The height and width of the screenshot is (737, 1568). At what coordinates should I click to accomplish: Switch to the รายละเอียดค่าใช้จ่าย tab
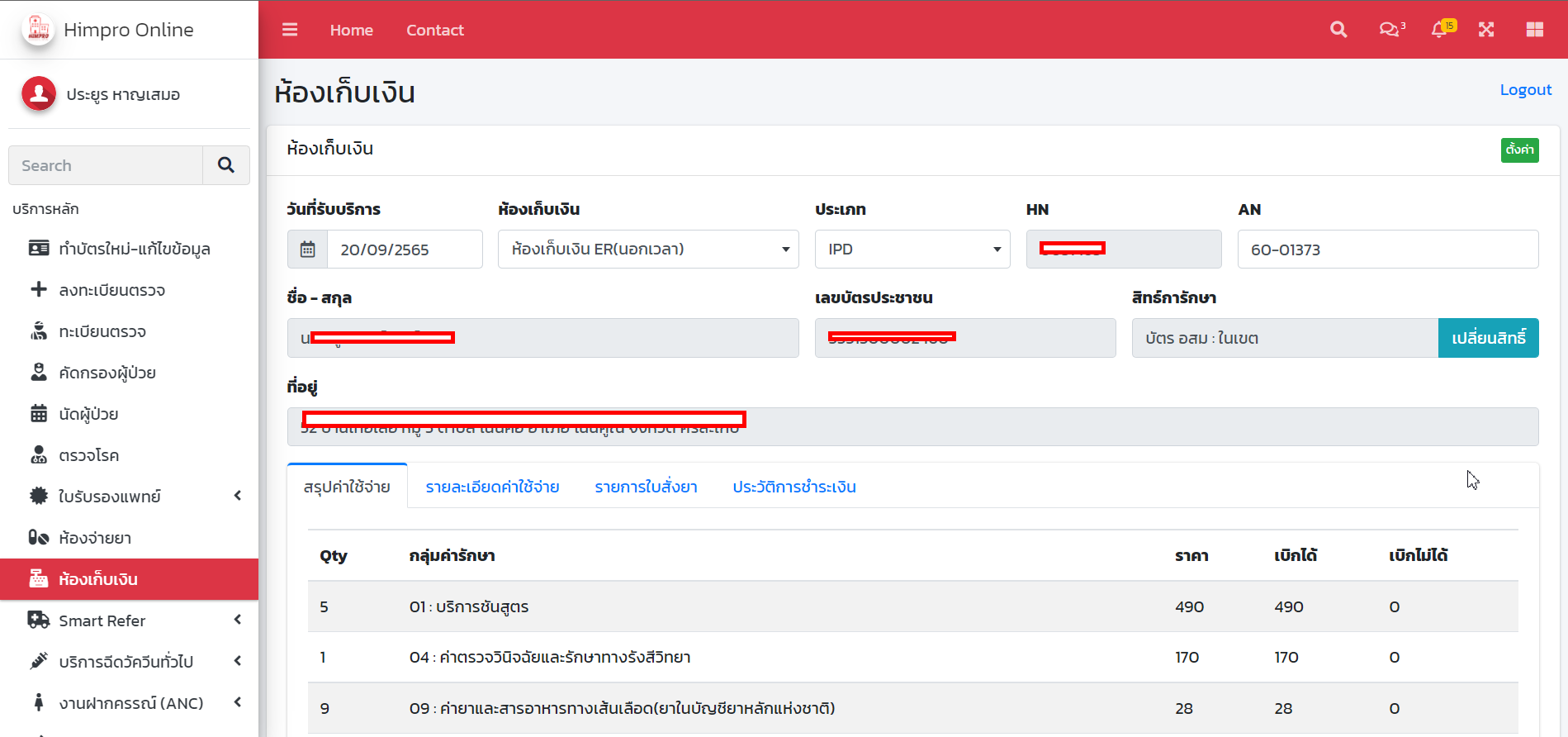492,487
